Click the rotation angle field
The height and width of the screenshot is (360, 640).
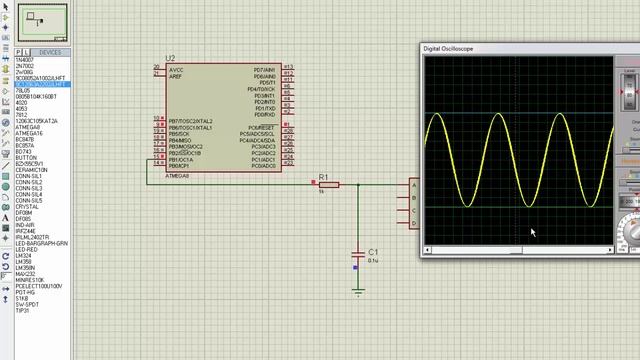6,277
